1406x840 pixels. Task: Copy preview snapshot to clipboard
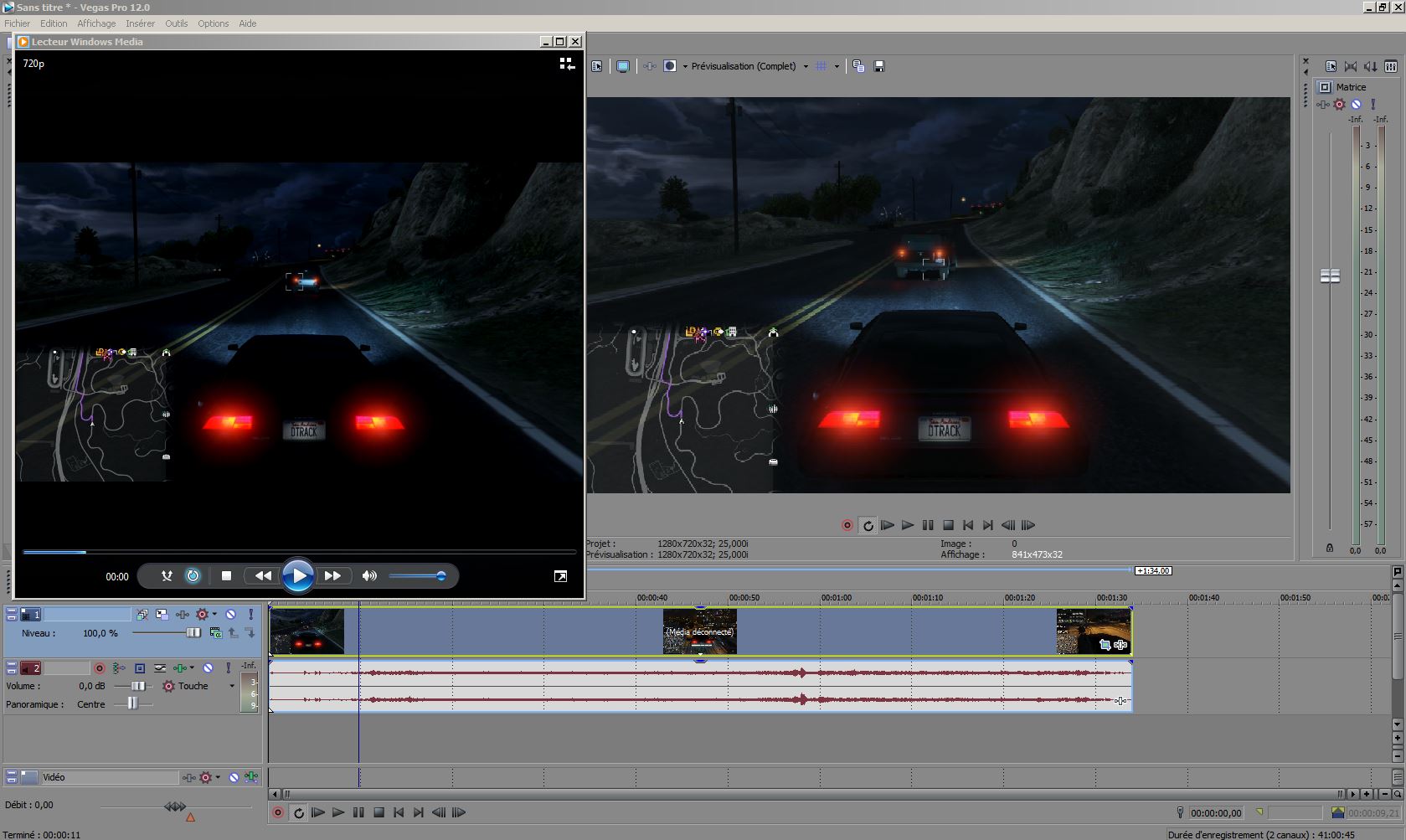pyautogui.click(x=858, y=66)
